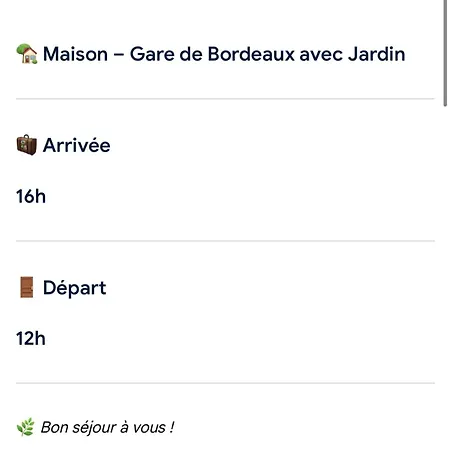Click the divider line below the house title
Screen dimensions: 450x450
click(x=225, y=99)
